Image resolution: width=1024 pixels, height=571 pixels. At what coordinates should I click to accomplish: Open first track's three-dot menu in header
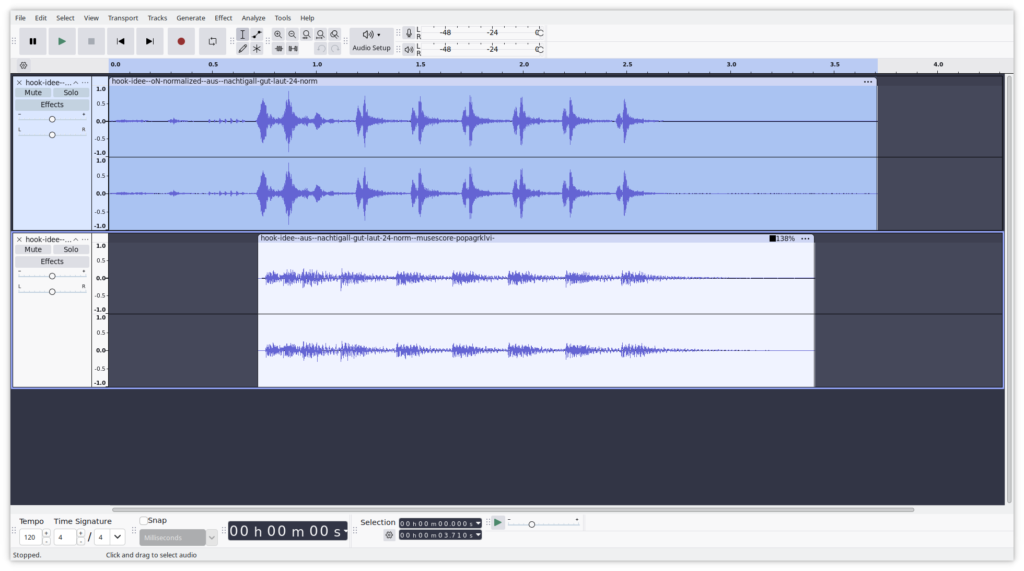pyautogui.click(x=85, y=83)
